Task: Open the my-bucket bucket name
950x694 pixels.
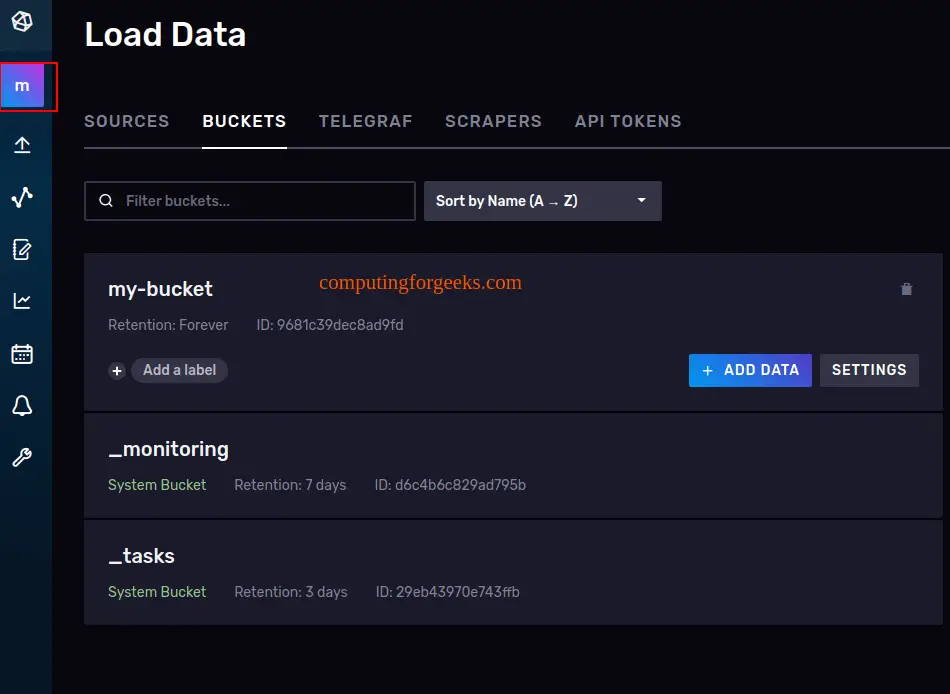Action: (x=160, y=289)
